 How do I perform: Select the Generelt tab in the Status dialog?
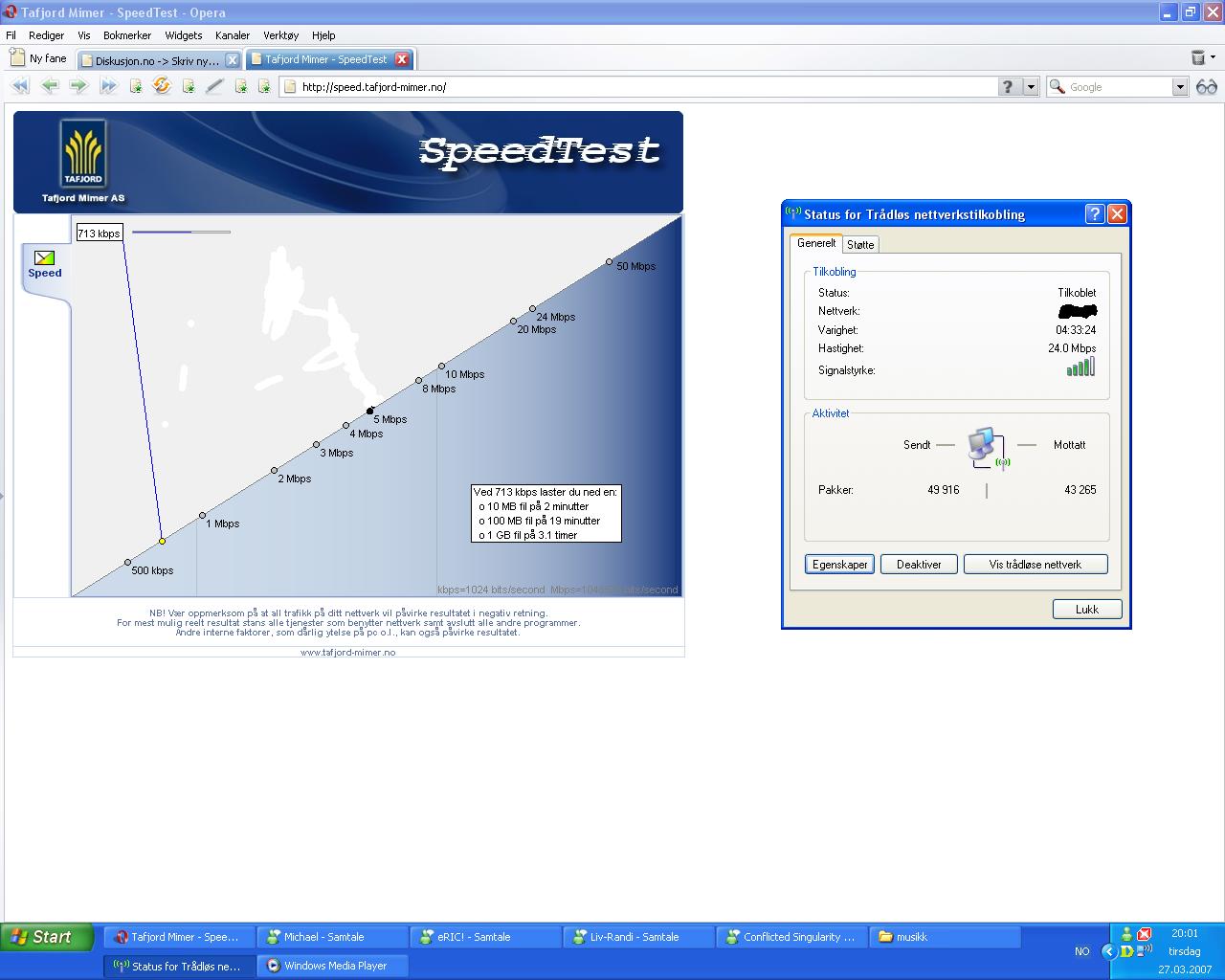(816, 243)
